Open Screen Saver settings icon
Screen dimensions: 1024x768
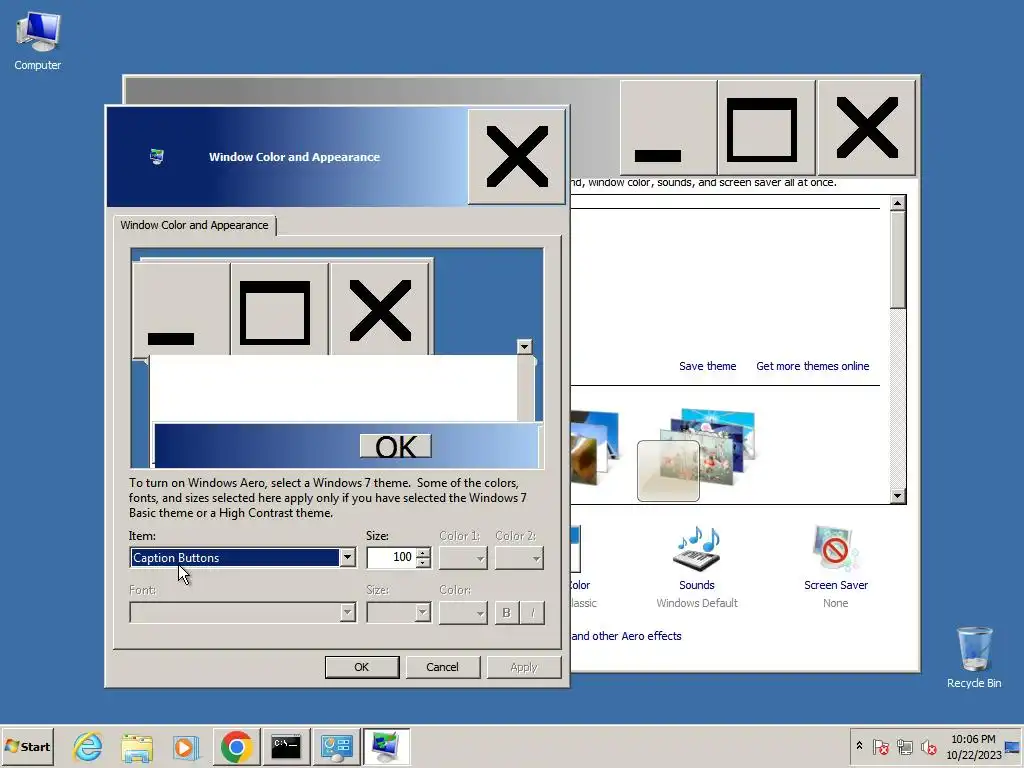click(x=835, y=549)
